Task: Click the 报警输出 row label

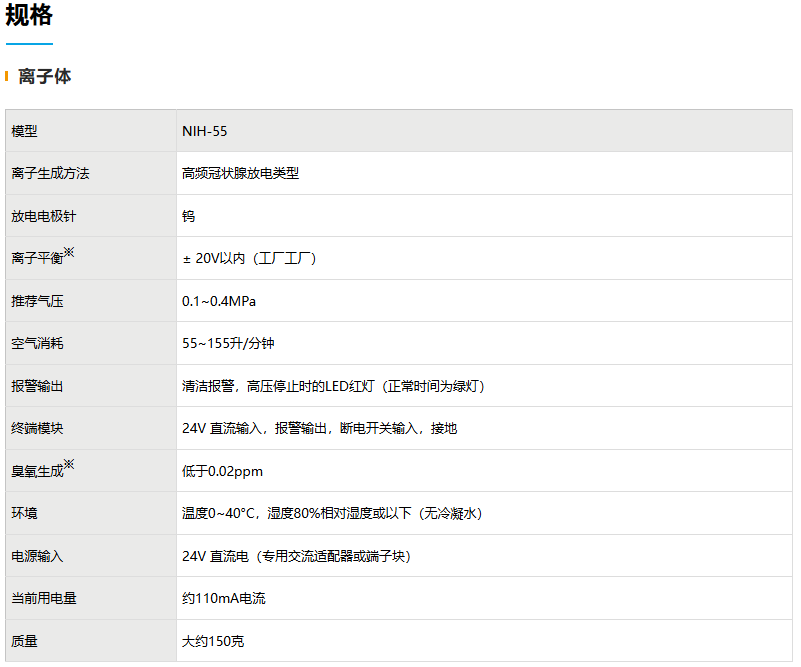Action: [x=37, y=386]
